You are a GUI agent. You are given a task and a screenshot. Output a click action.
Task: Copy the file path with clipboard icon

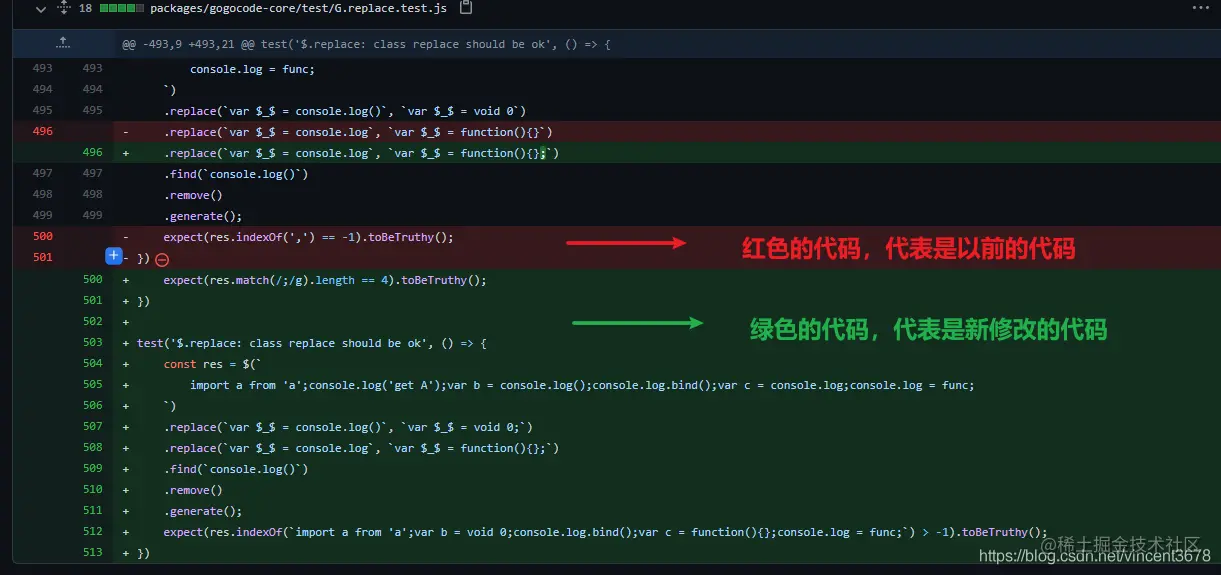point(466,8)
